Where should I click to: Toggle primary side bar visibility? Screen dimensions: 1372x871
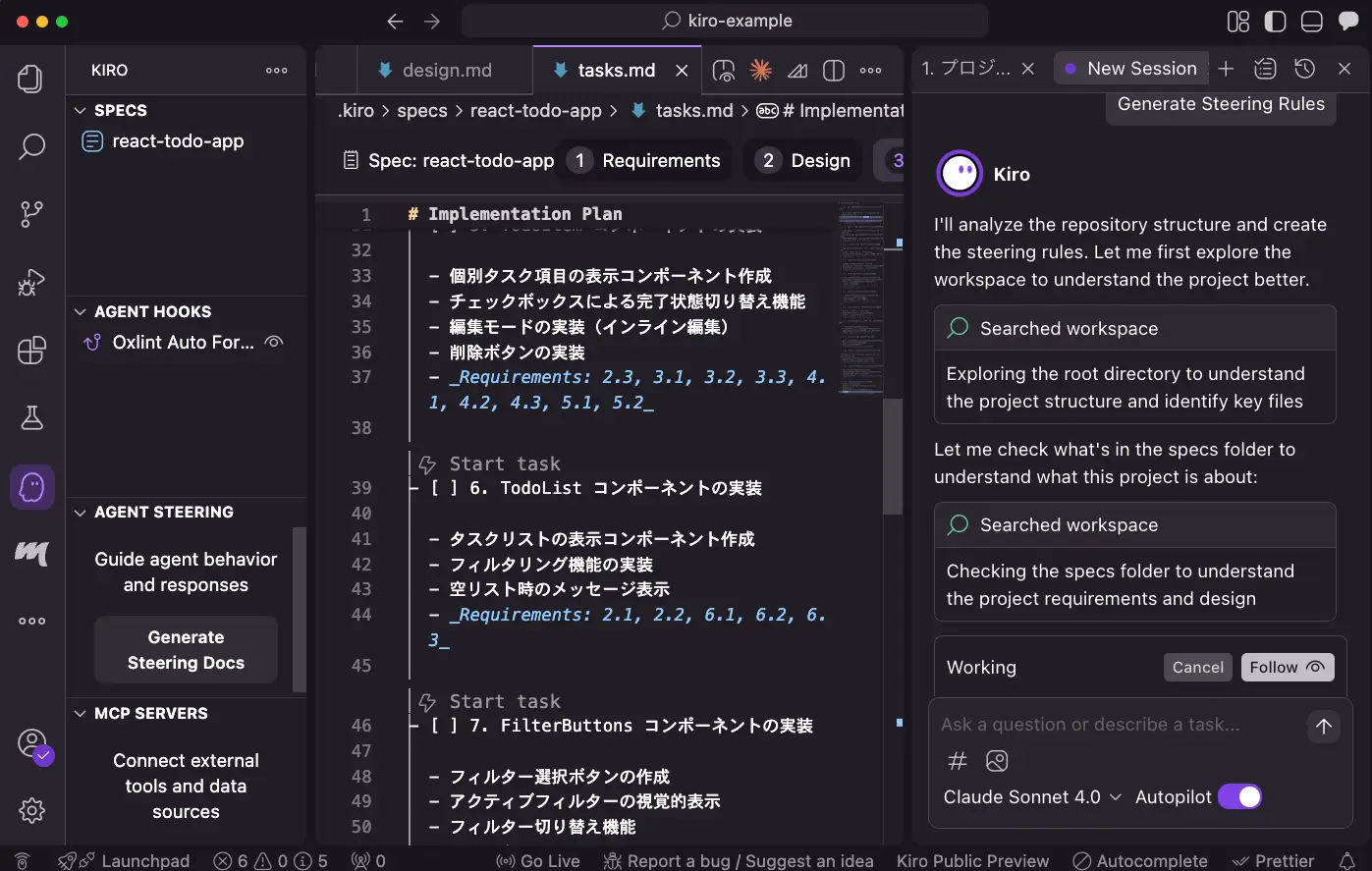pyautogui.click(x=1275, y=21)
